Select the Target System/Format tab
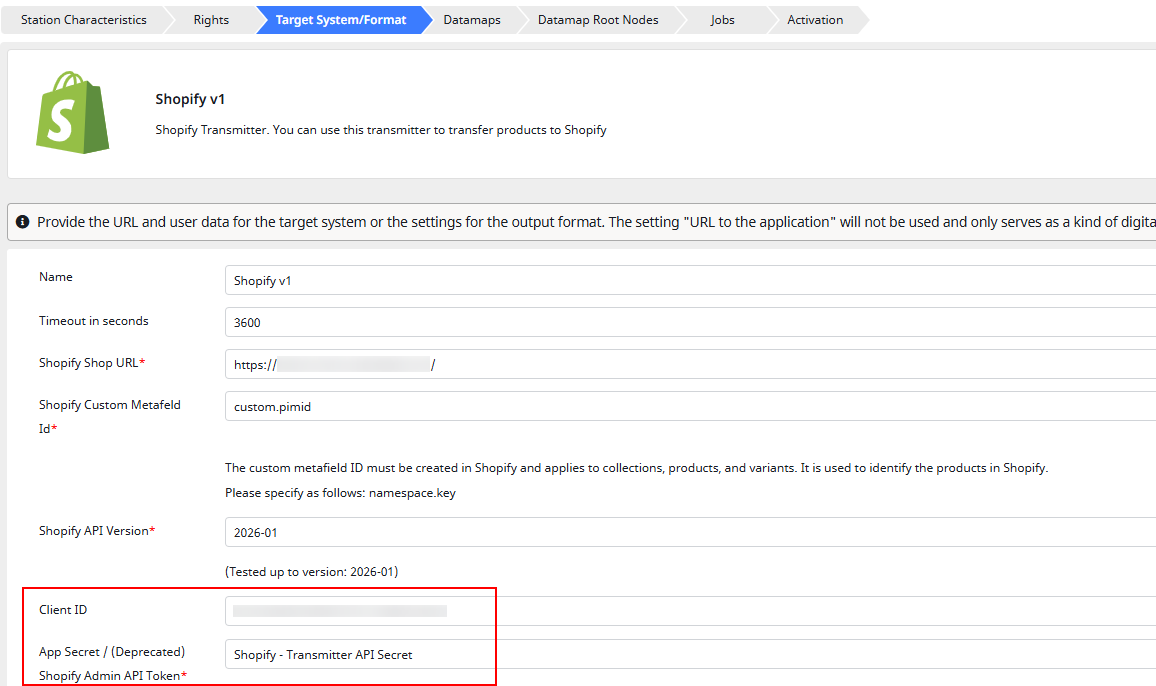The image size is (1156, 686). pyautogui.click(x=338, y=19)
